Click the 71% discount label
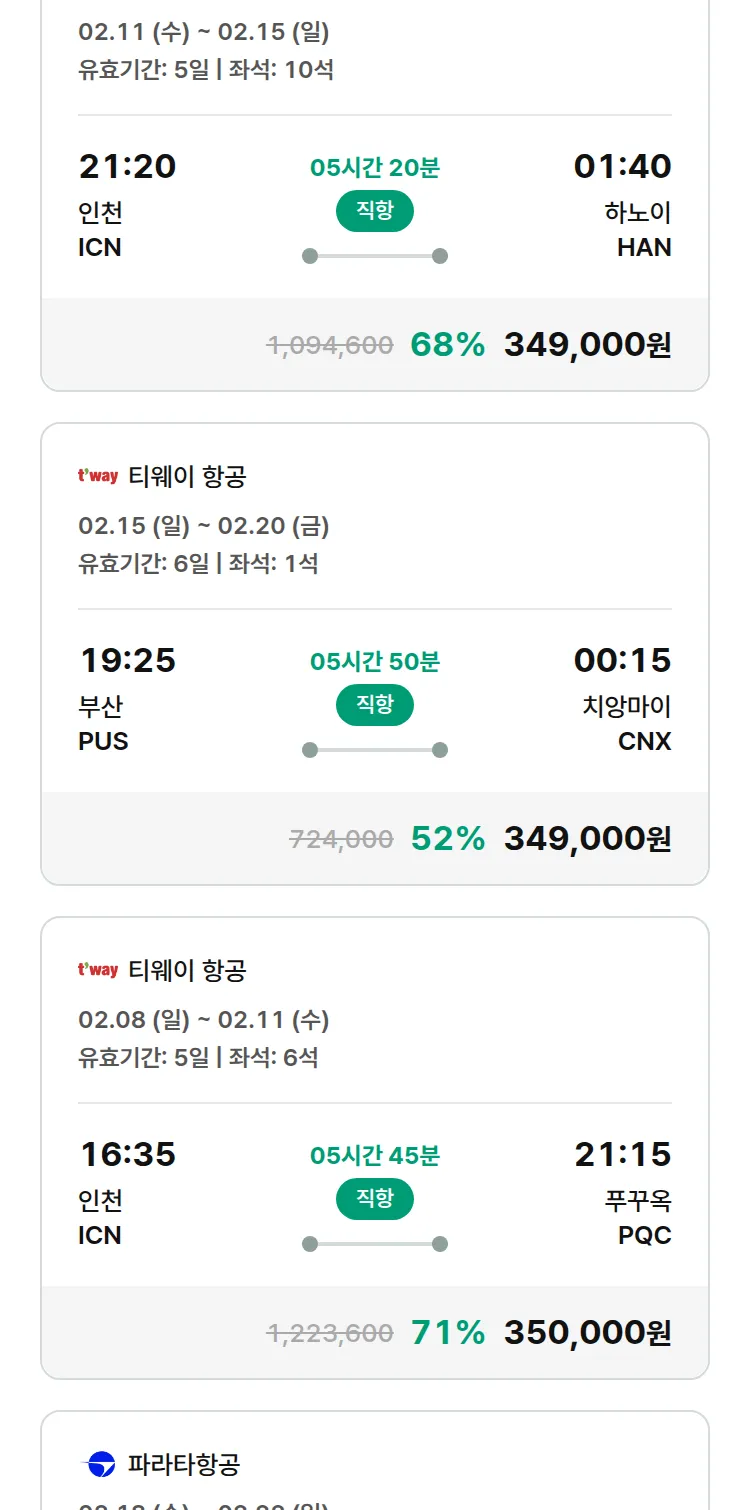Viewport: 750px width, 1510px height. point(447,1333)
